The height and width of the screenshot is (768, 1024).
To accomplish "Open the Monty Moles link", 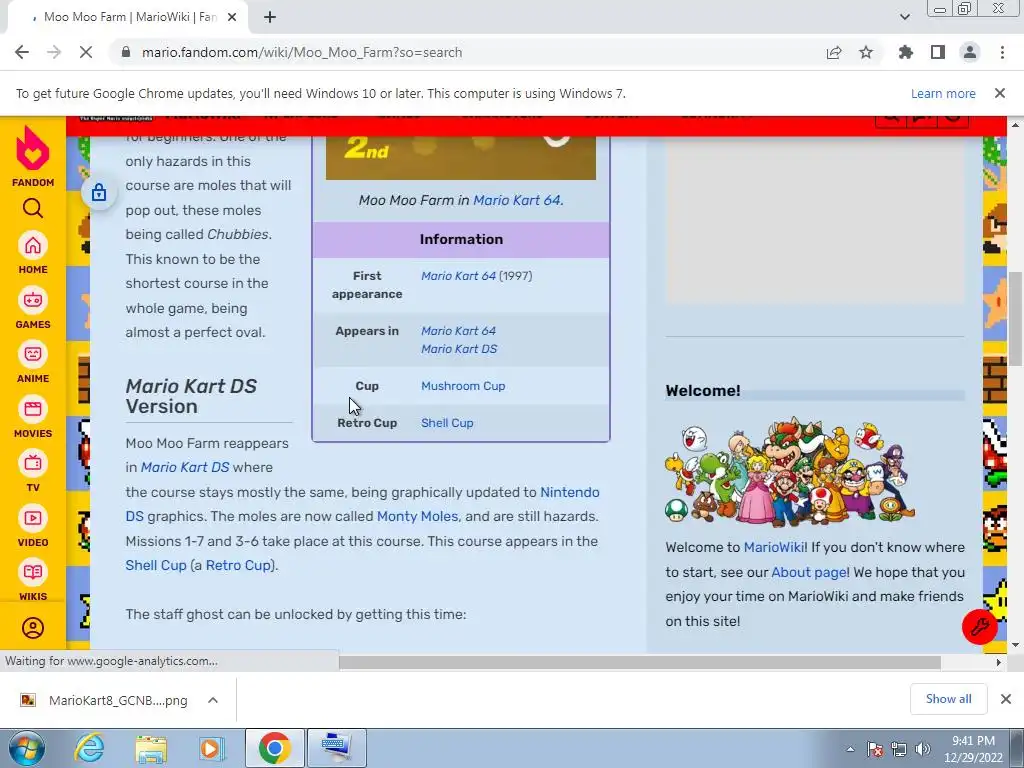I will (417, 517).
